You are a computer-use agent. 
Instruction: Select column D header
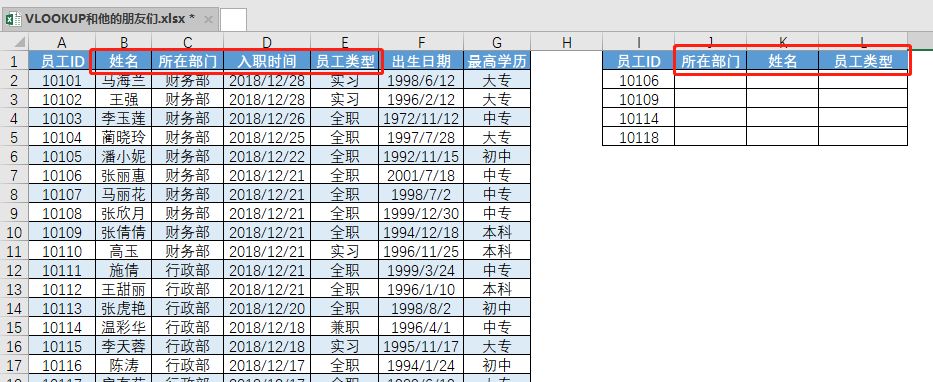[267, 42]
